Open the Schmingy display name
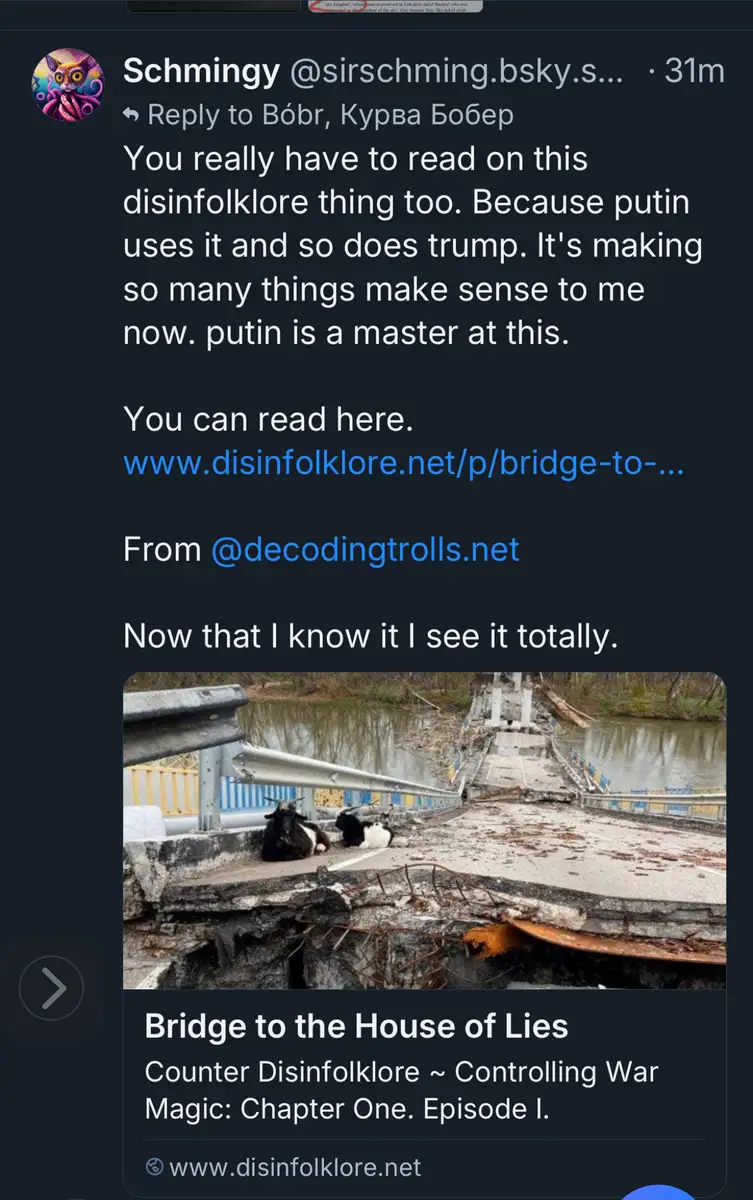The image size is (753, 1200). click(x=200, y=71)
